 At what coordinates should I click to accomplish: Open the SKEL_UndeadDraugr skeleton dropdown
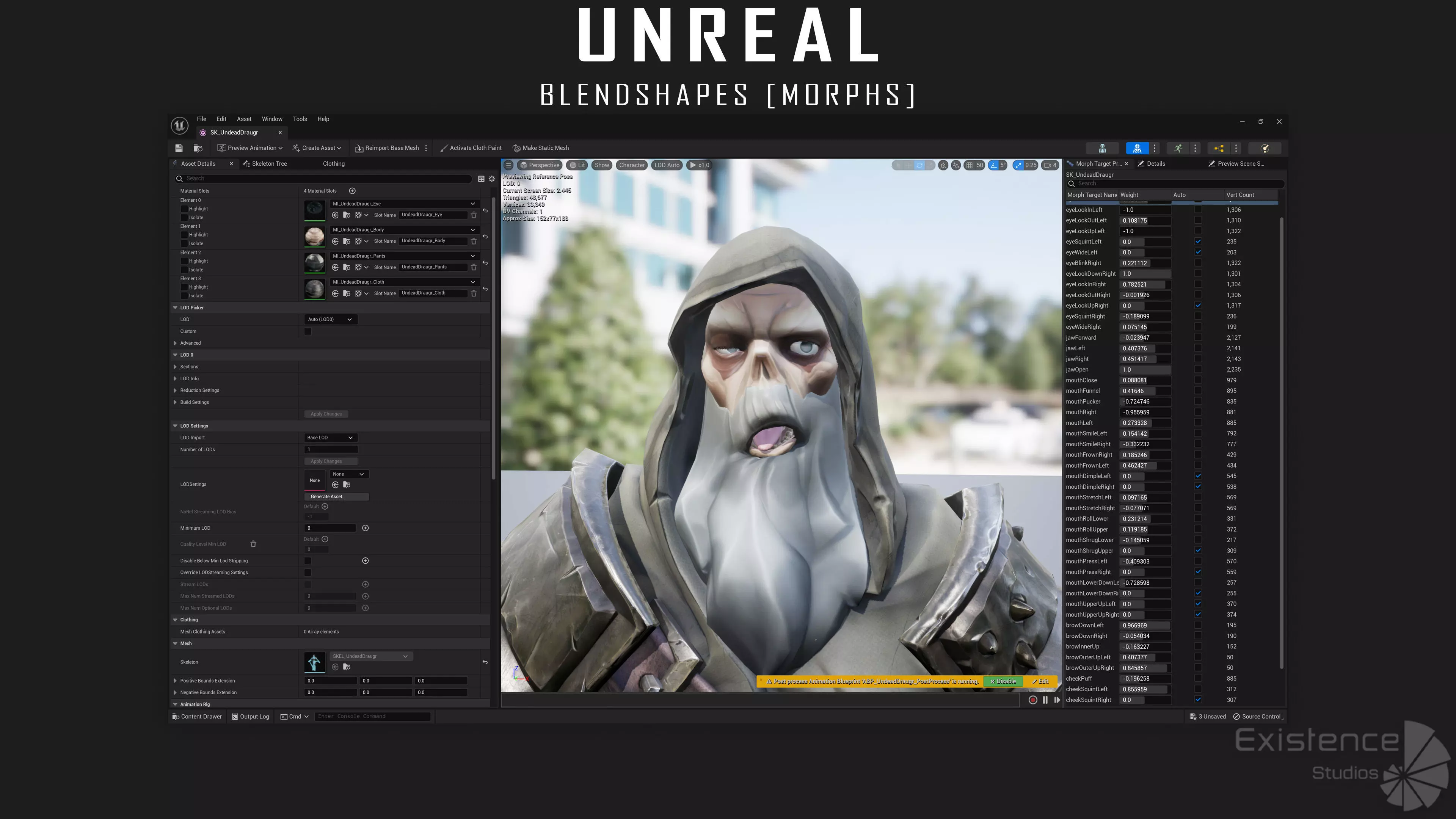tap(371, 656)
